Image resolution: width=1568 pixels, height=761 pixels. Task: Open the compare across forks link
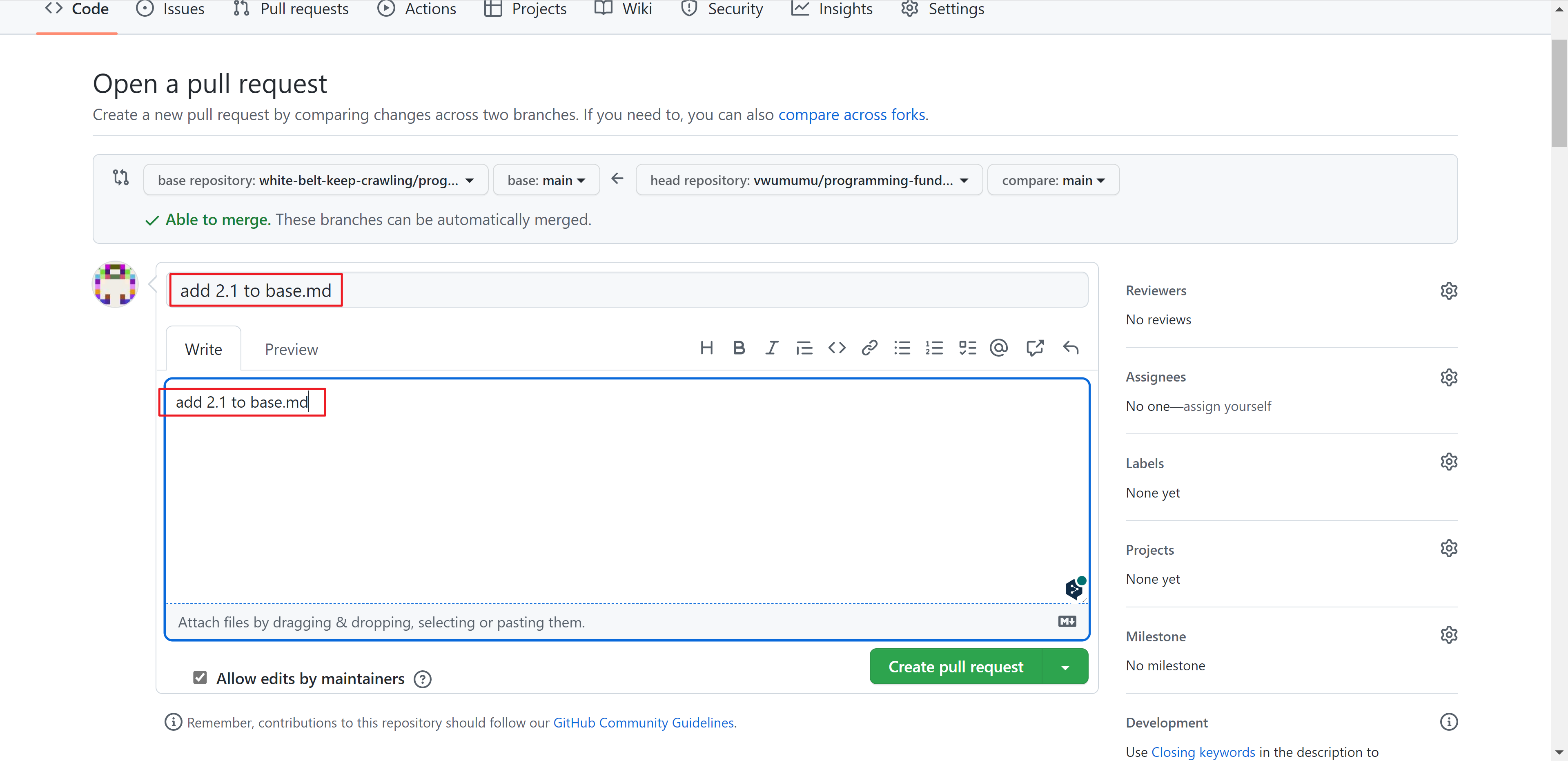[x=851, y=114]
